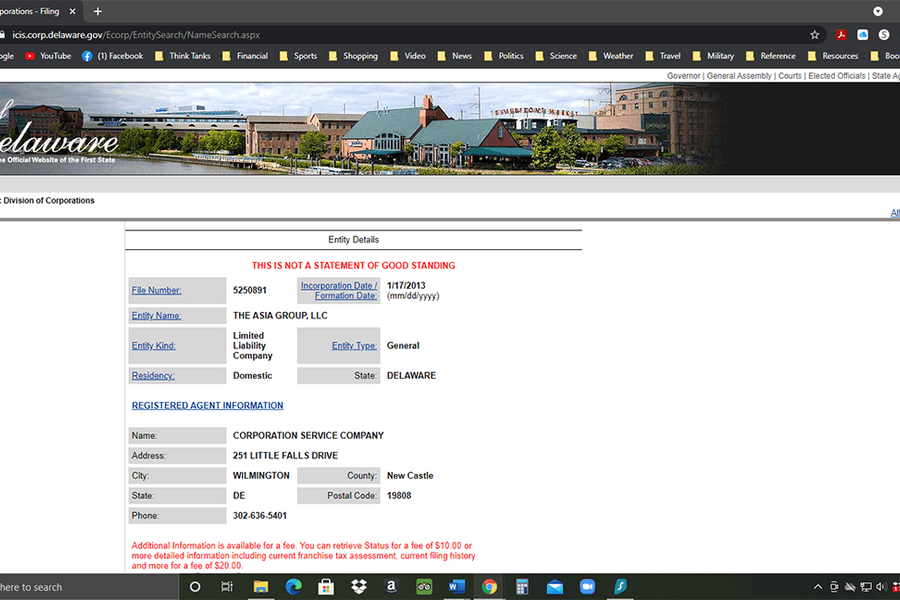Click the File Number link
This screenshot has width=900, height=600.
156,291
